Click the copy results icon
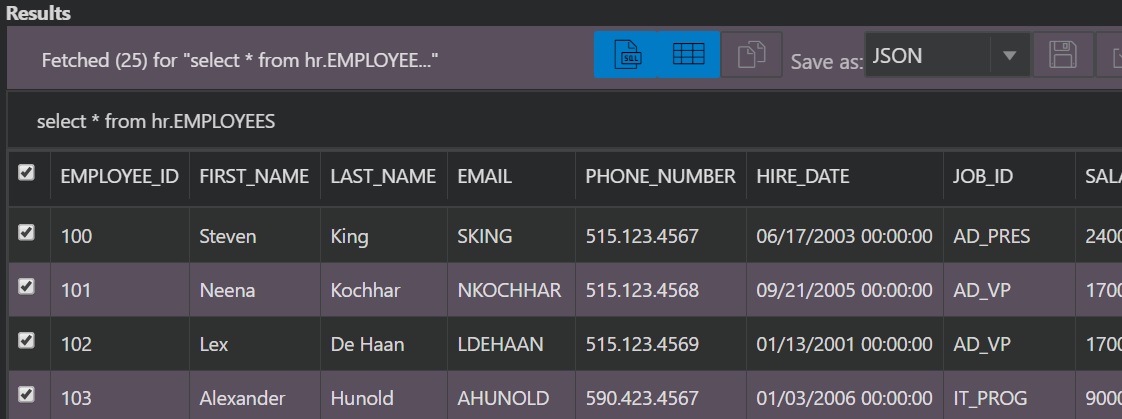 point(751,54)
